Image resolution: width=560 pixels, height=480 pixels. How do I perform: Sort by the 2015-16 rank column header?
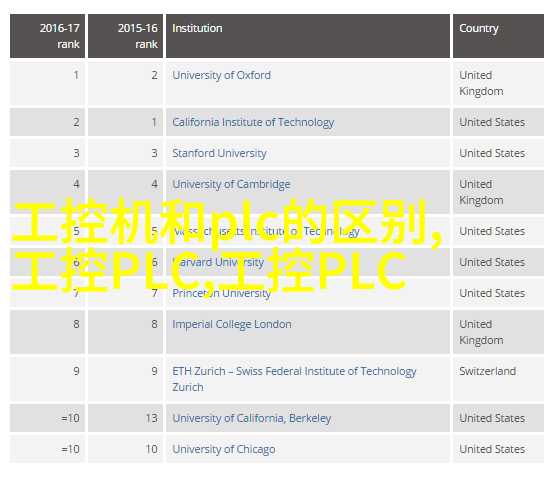[125, 36]
